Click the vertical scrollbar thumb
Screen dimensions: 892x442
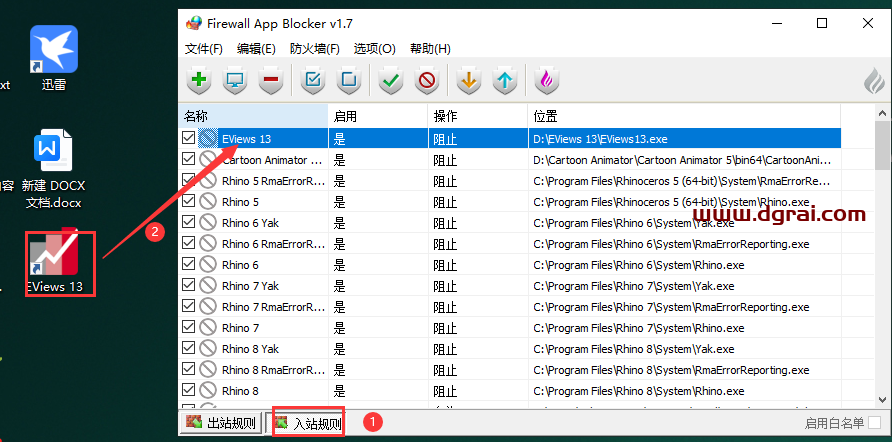tap(883, 145)
